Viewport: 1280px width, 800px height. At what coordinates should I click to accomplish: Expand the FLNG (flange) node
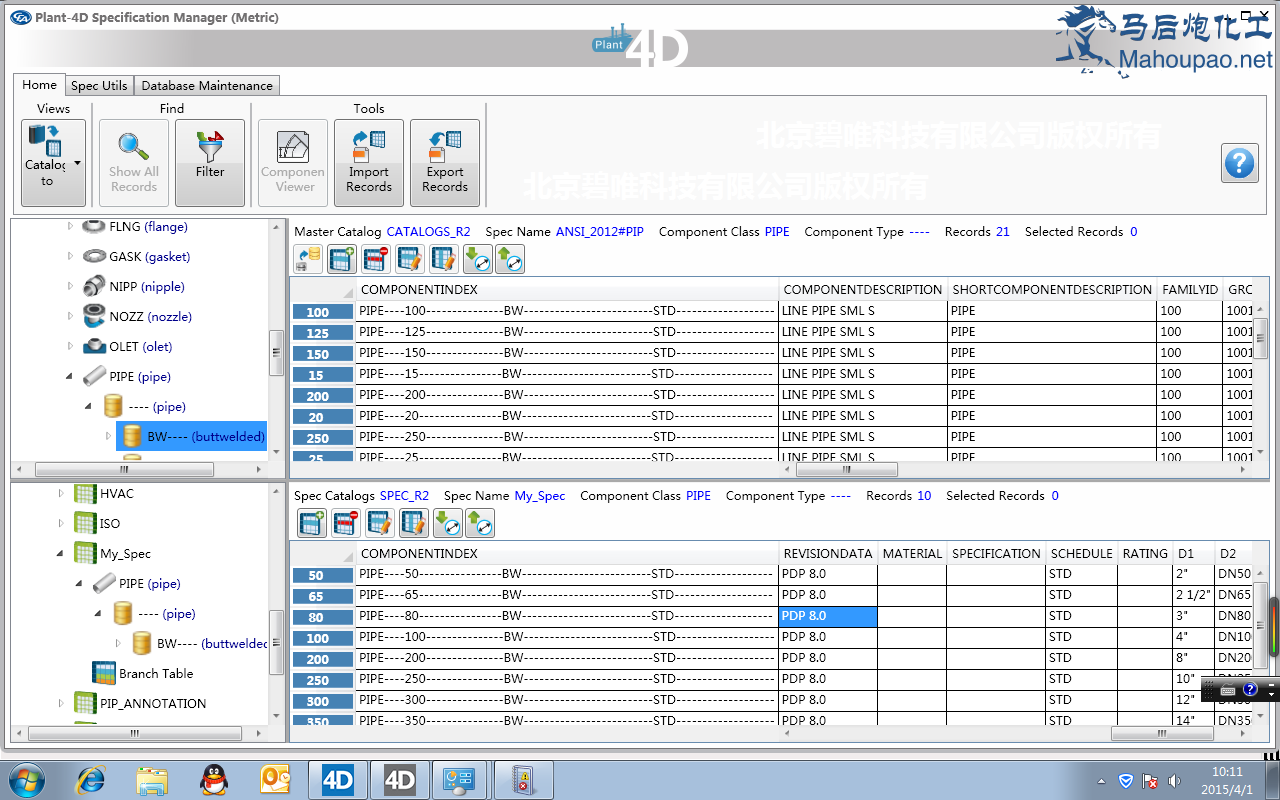[70, 227]
